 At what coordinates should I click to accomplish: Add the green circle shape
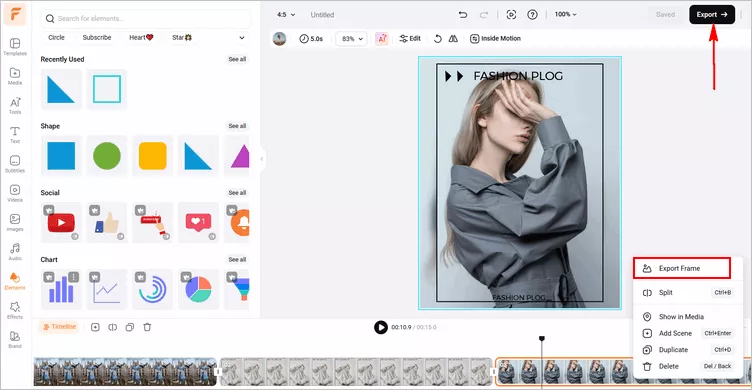(106, 156)
